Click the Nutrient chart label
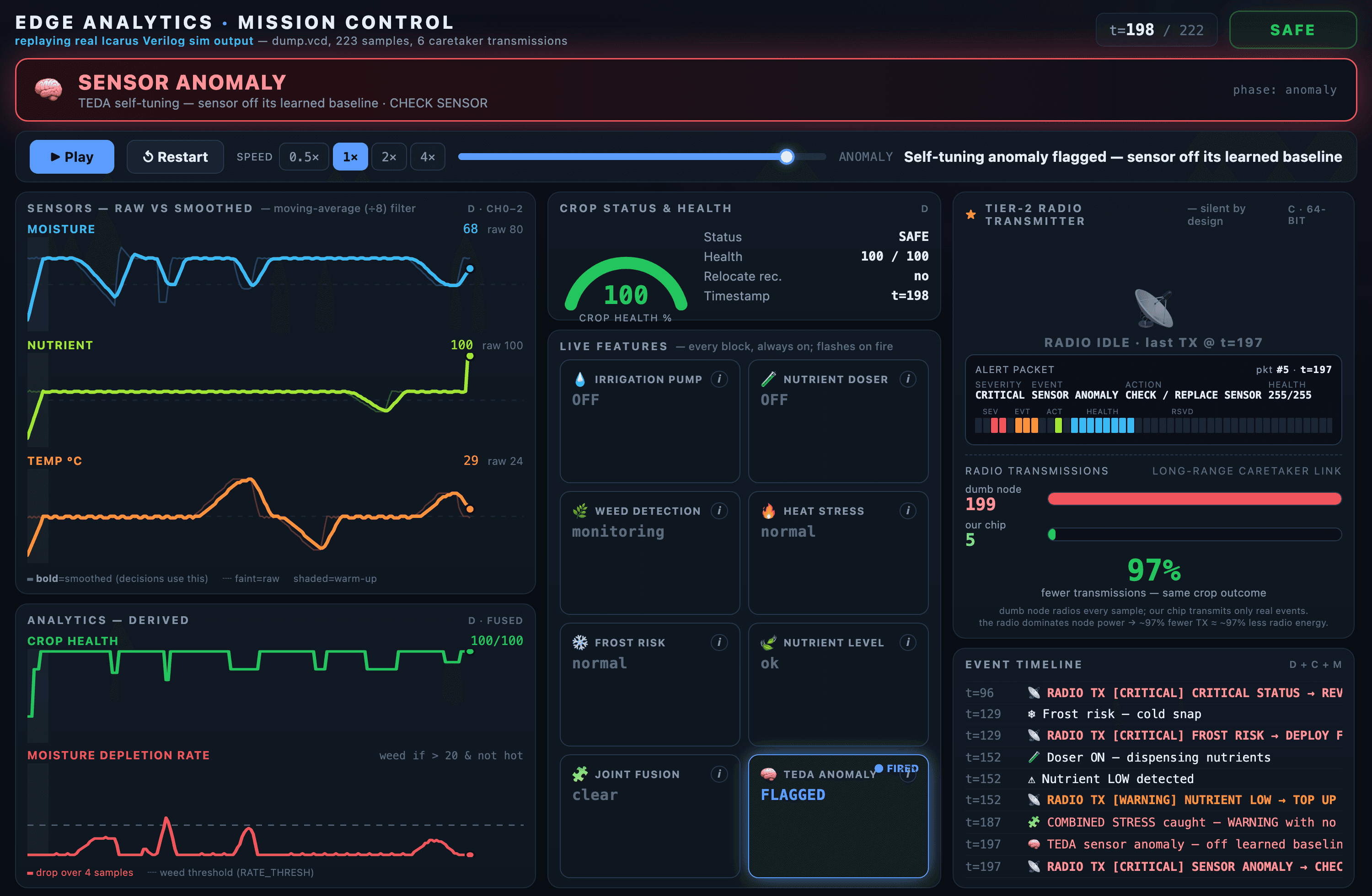Image resolution: width=1372 pixels, height=896 pixels. coord(60,345)
